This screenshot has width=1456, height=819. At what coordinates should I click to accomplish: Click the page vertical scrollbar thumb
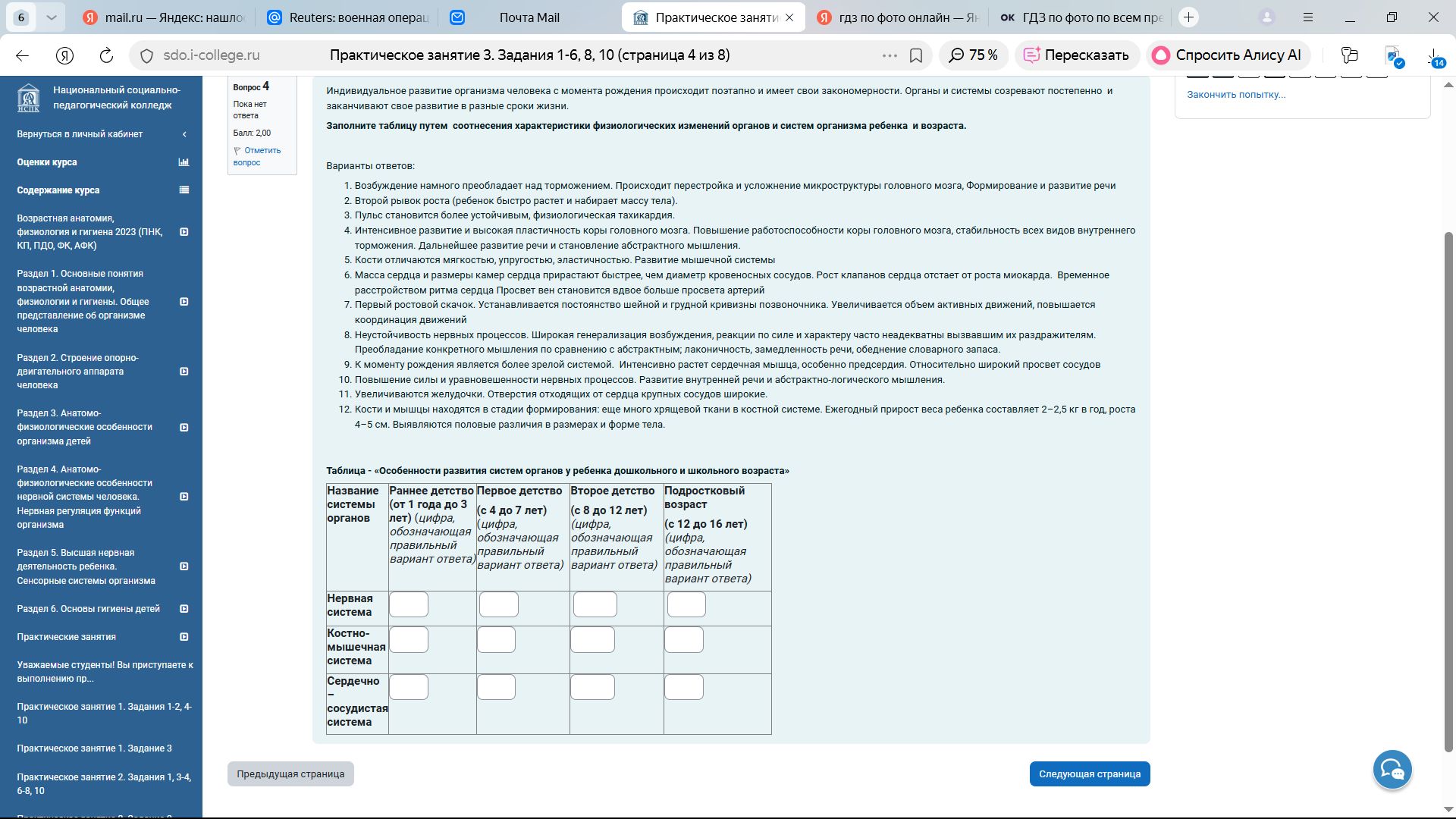click(1448, 491)
